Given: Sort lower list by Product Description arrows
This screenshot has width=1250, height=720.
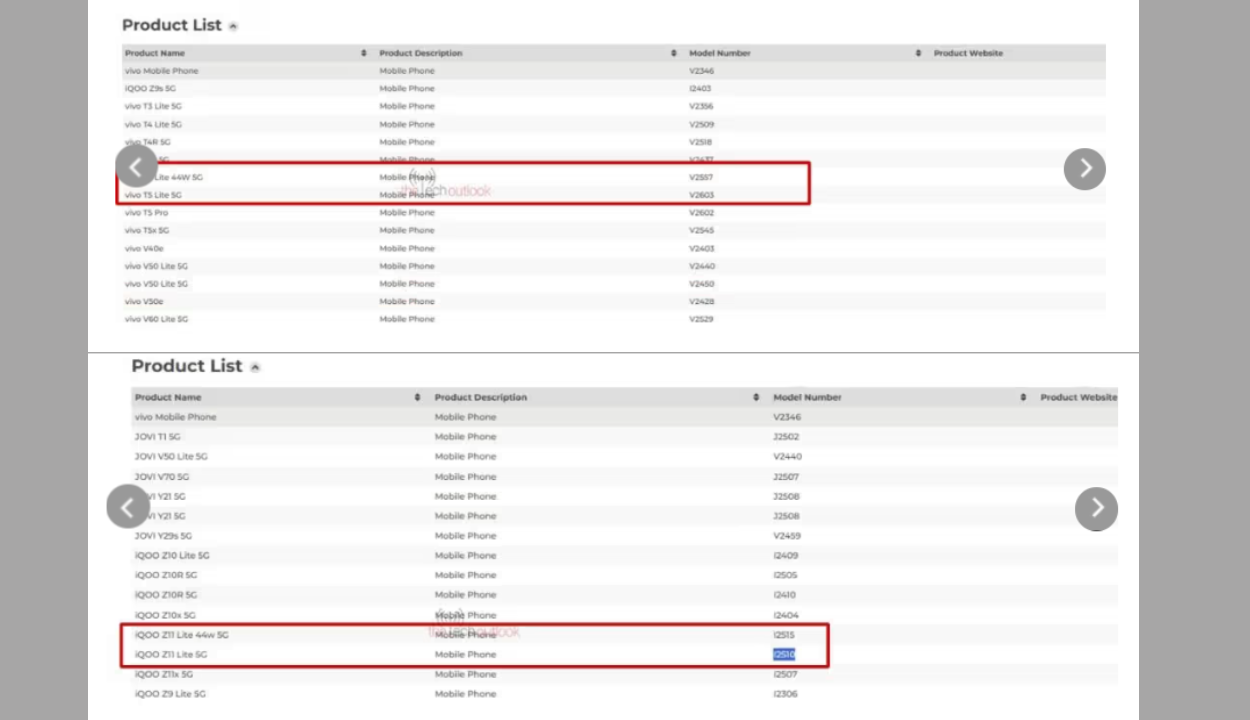Looking at the screenshot, I should tap(756, 397).
